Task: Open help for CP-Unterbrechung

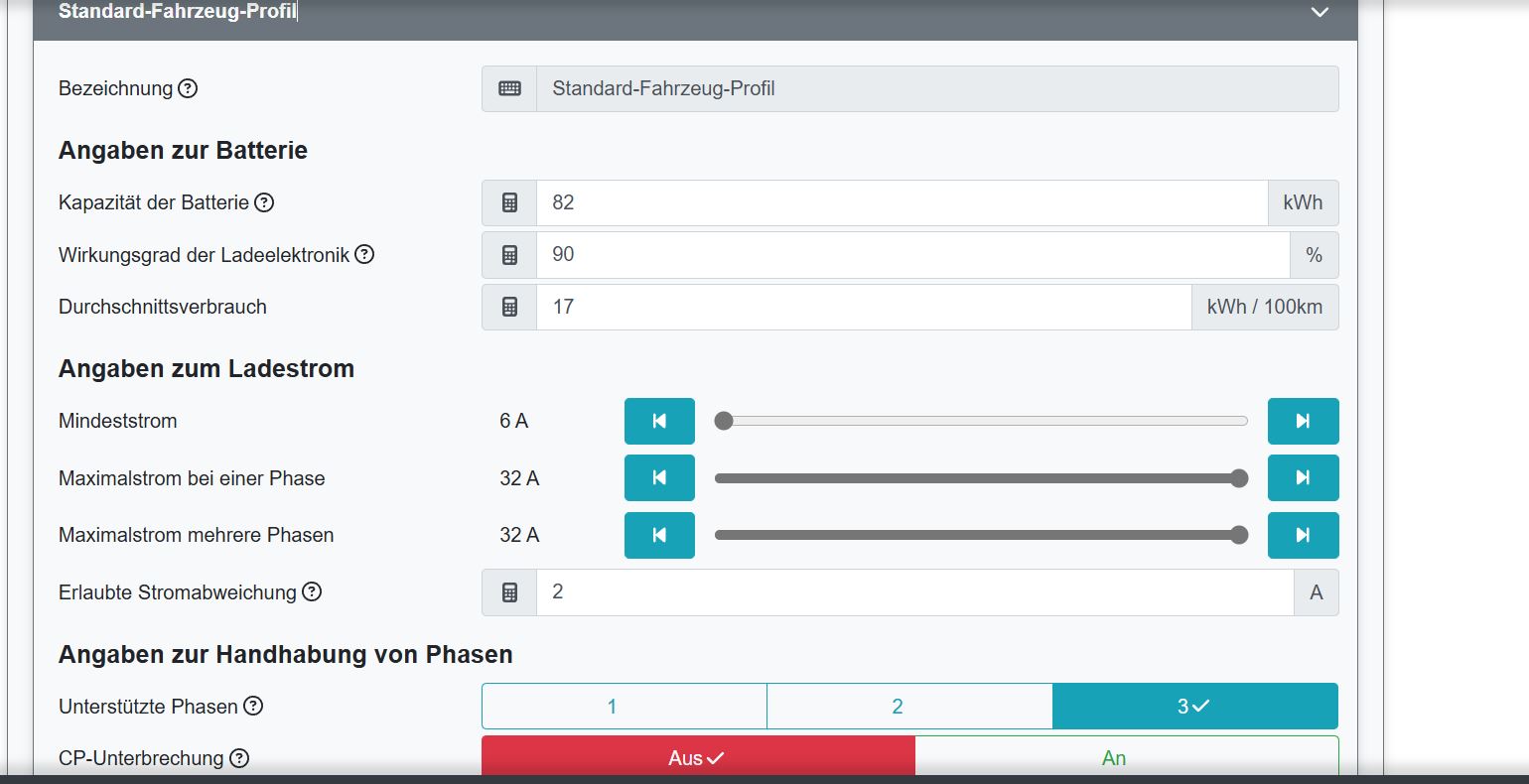Action: (x=239, y=758)
